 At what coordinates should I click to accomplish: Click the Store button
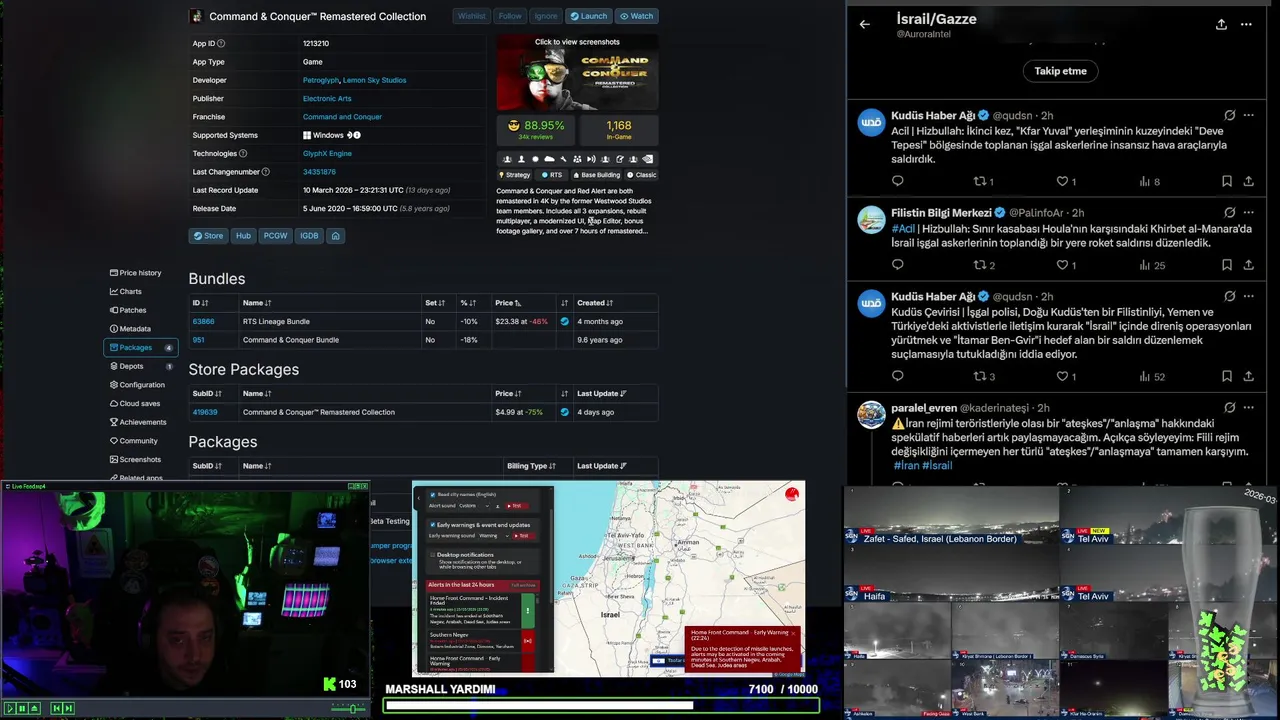[x=208, y=236]
